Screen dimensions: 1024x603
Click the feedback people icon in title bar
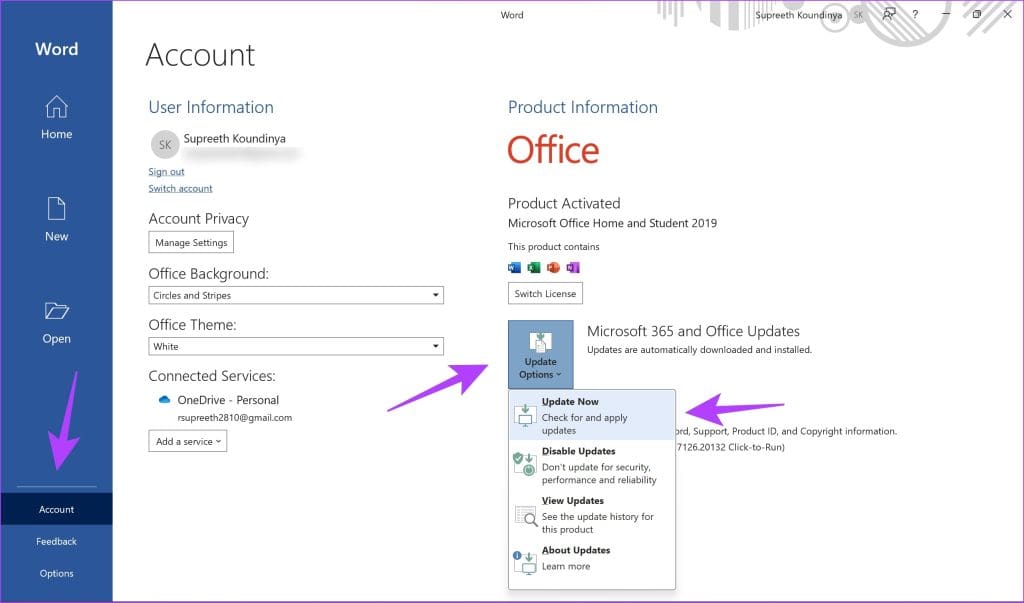[x=889, y=15]
